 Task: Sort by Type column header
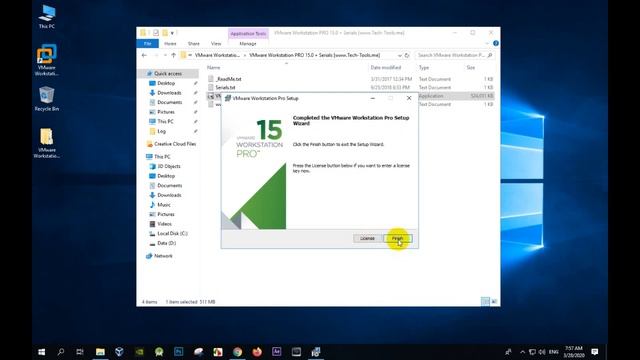coord(424,67)
